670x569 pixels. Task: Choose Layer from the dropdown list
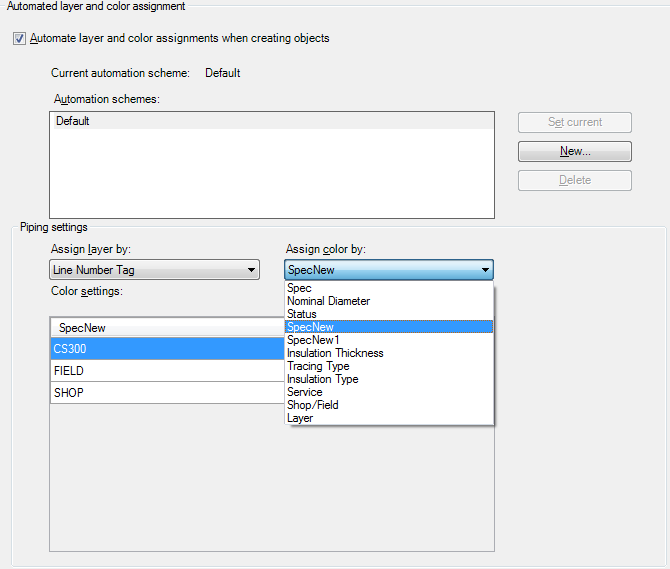tap(300, 418)
